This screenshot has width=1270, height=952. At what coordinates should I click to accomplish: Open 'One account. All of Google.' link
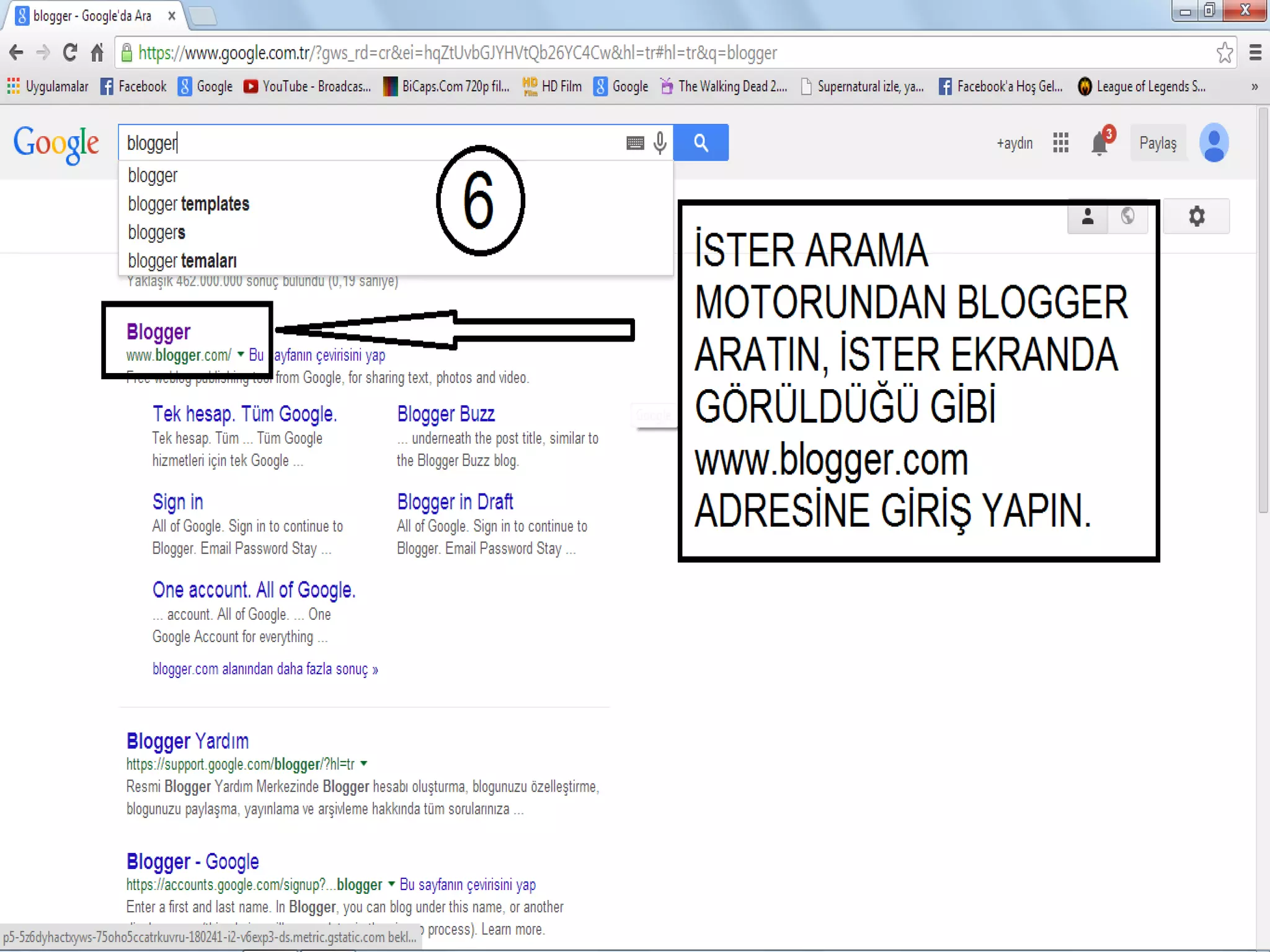[x=254, y=589]
